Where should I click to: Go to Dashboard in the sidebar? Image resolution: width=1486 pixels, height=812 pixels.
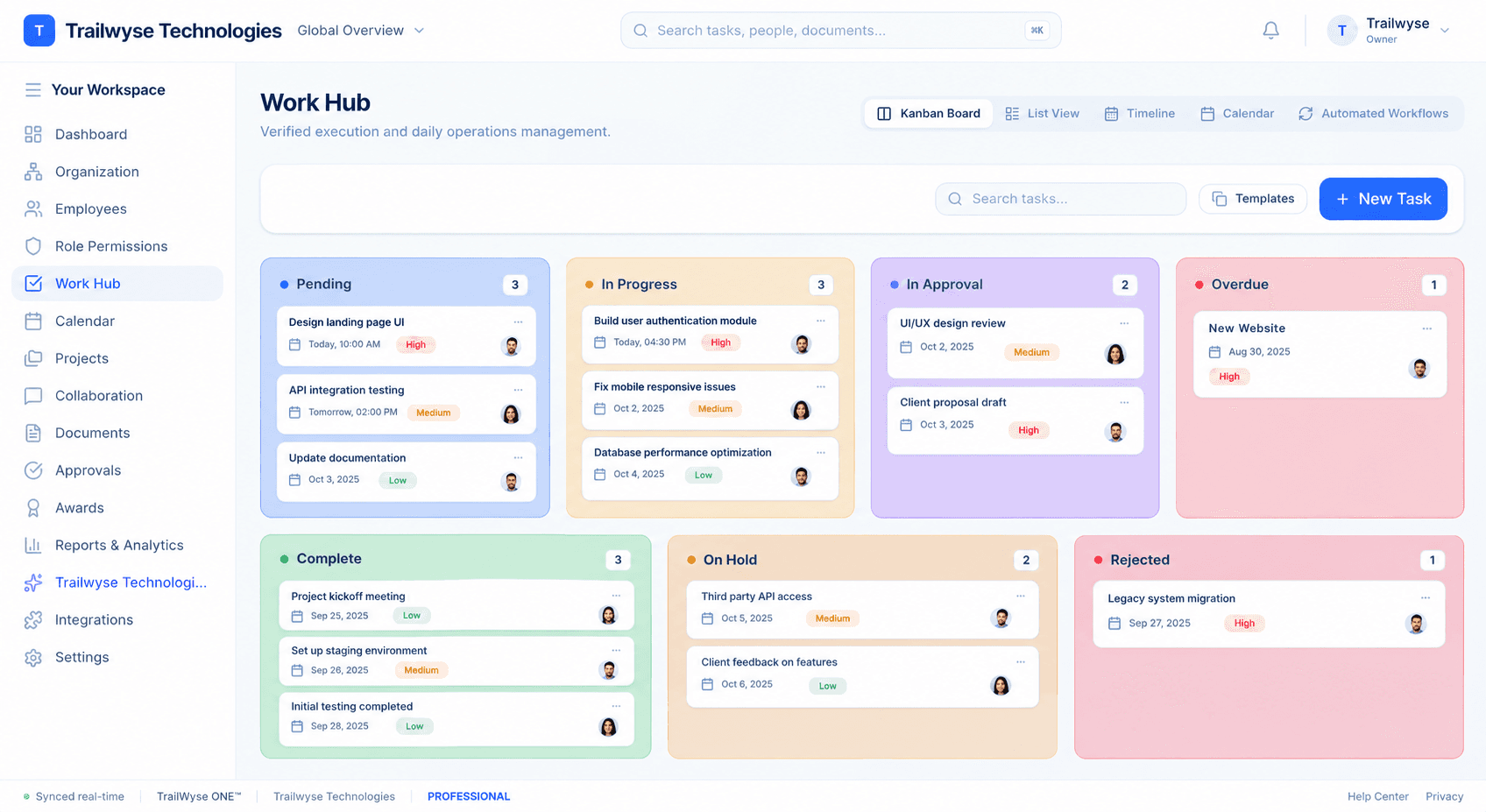pyautogui.click(x=117, y=134)
